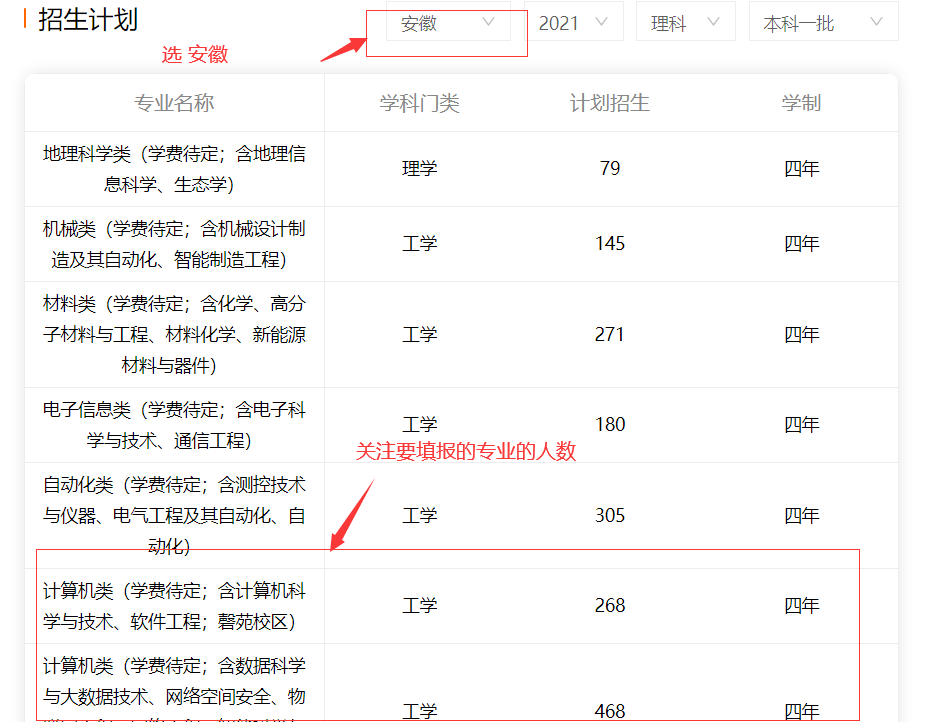Viewport: 929px width, 722px height.
Task: Click 工学 category in 电子信息类 row
Action: point(419,425)
